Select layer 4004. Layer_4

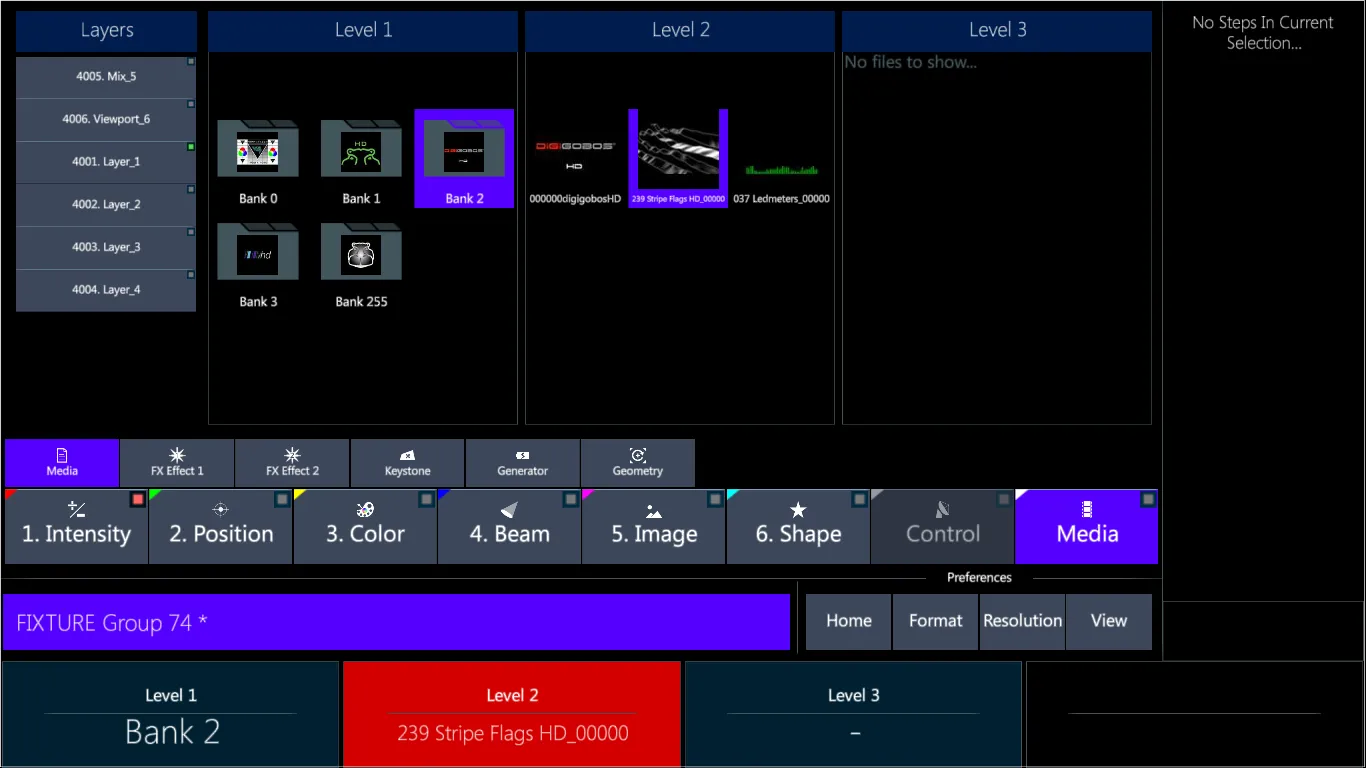[x=106, y=290]
